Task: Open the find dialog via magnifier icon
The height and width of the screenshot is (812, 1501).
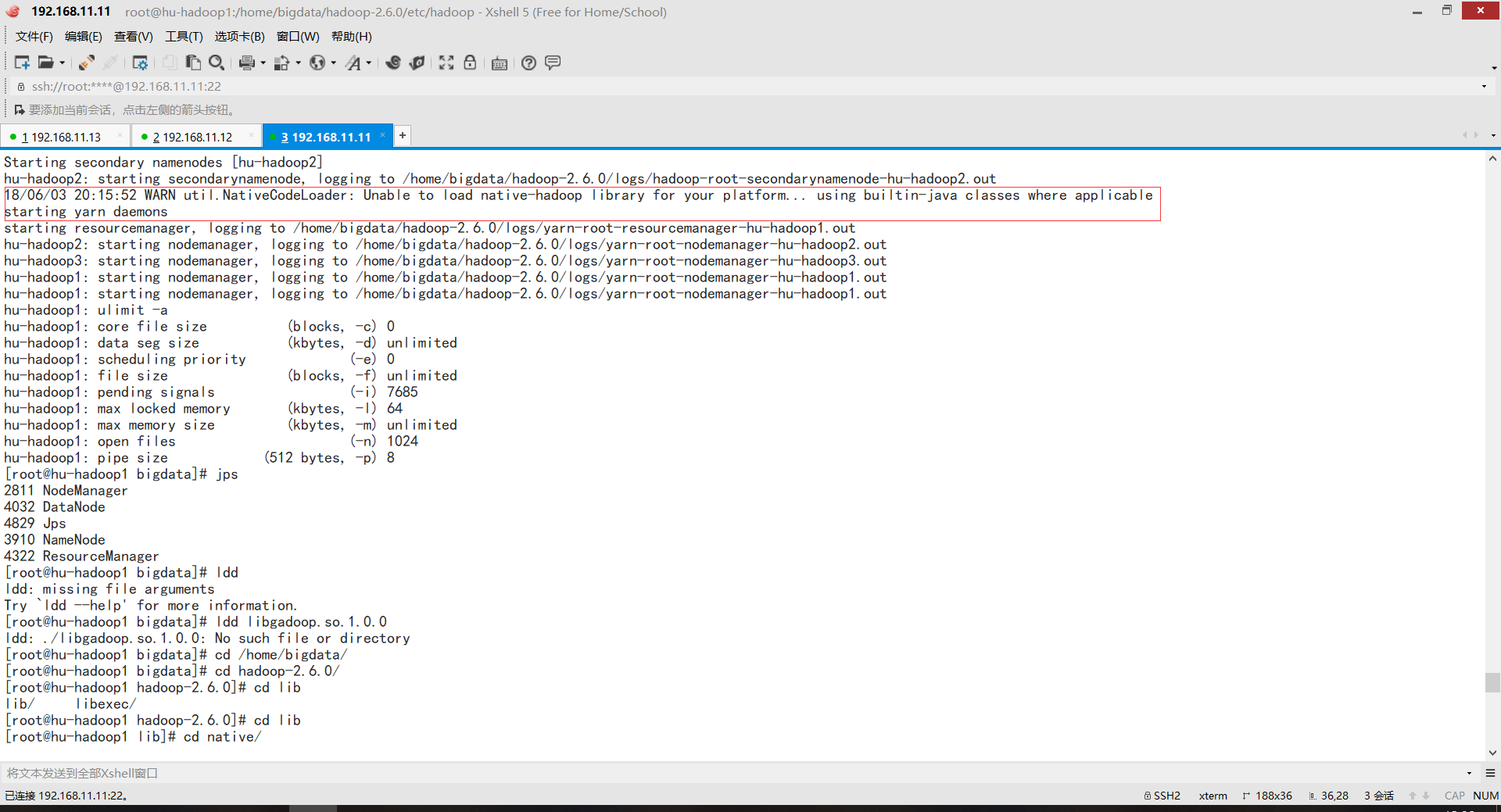Action: pos(217,63)
